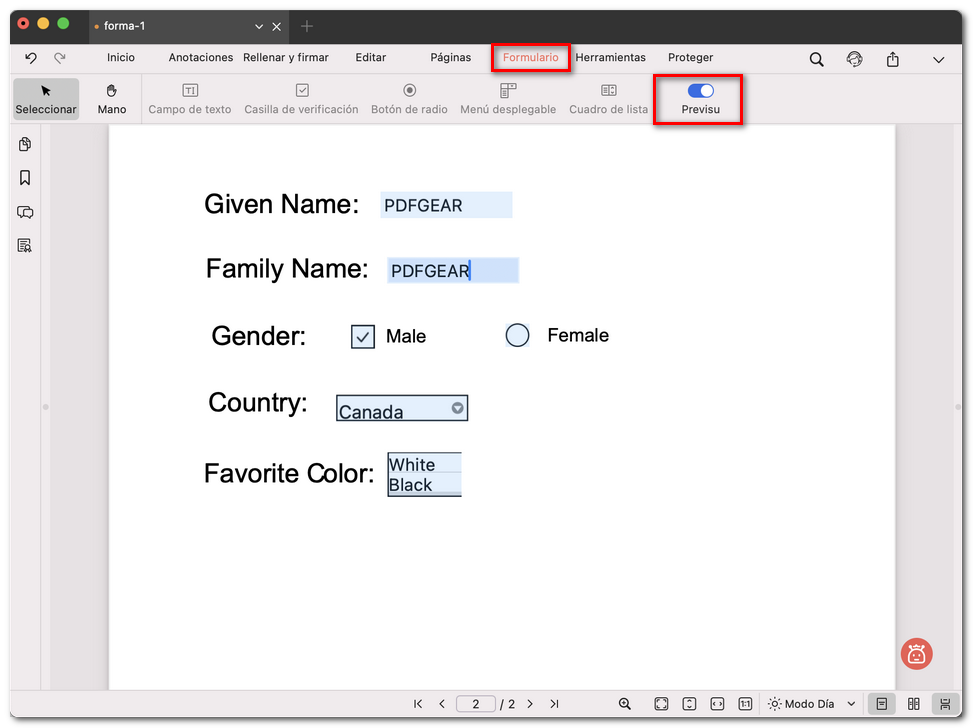Image resolution: width=973 pixels, height=728 pixels.
Task: Select the Mano hand tool
Action: pyautogui.click(x=112, y=99)
